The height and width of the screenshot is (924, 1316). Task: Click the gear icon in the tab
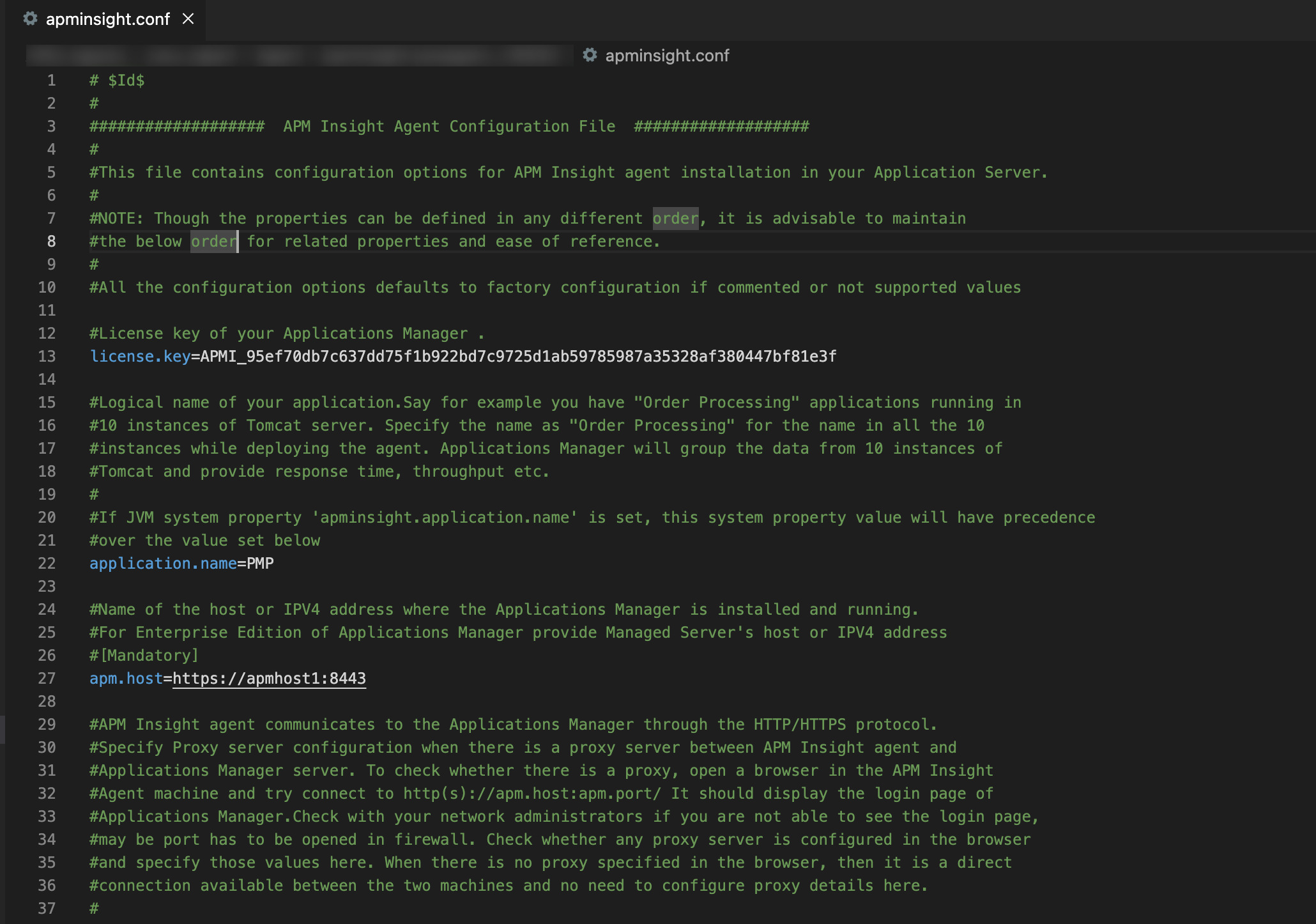tap(30, 19)
